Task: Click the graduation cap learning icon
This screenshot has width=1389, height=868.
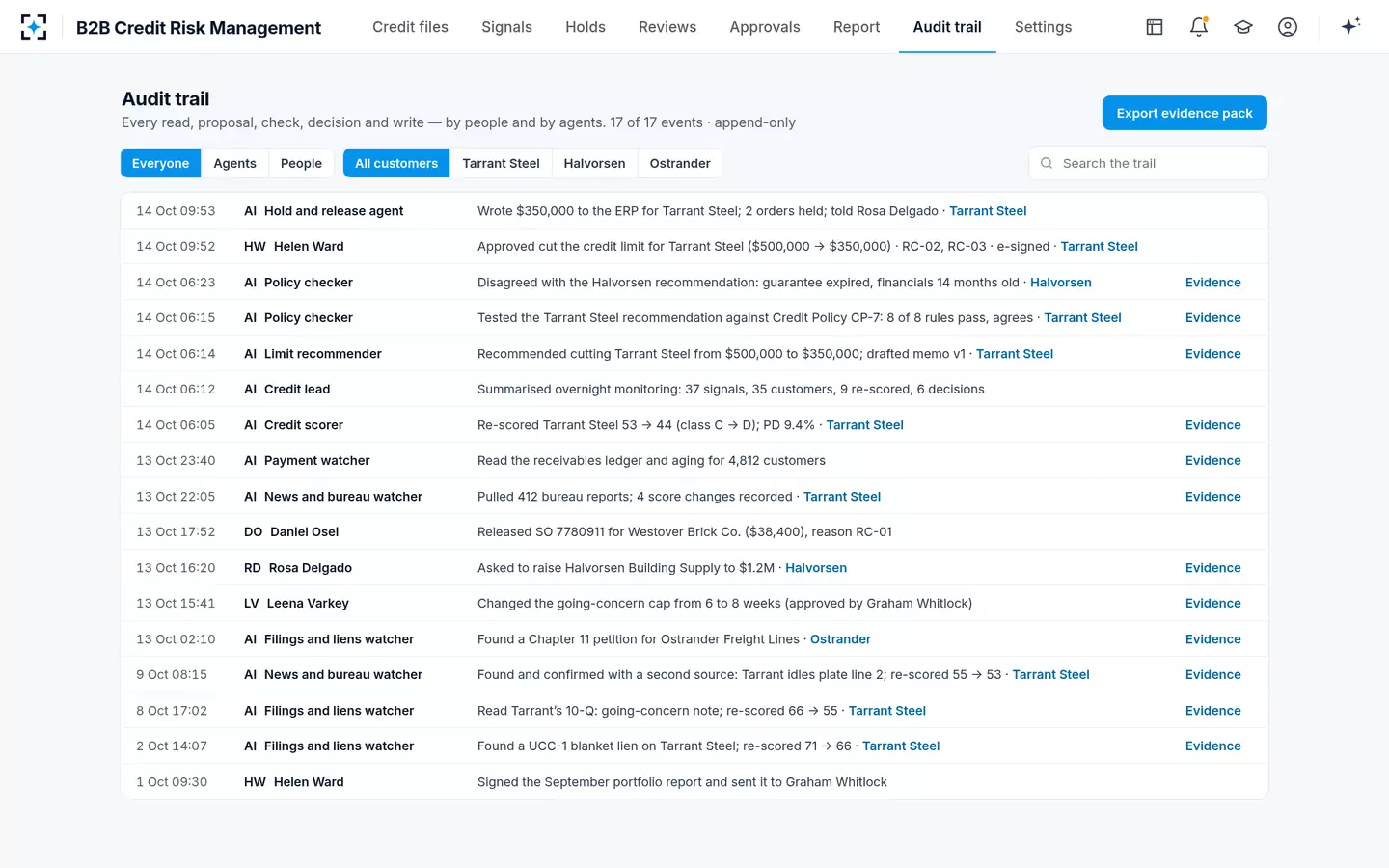Action: coord(1243,27)
